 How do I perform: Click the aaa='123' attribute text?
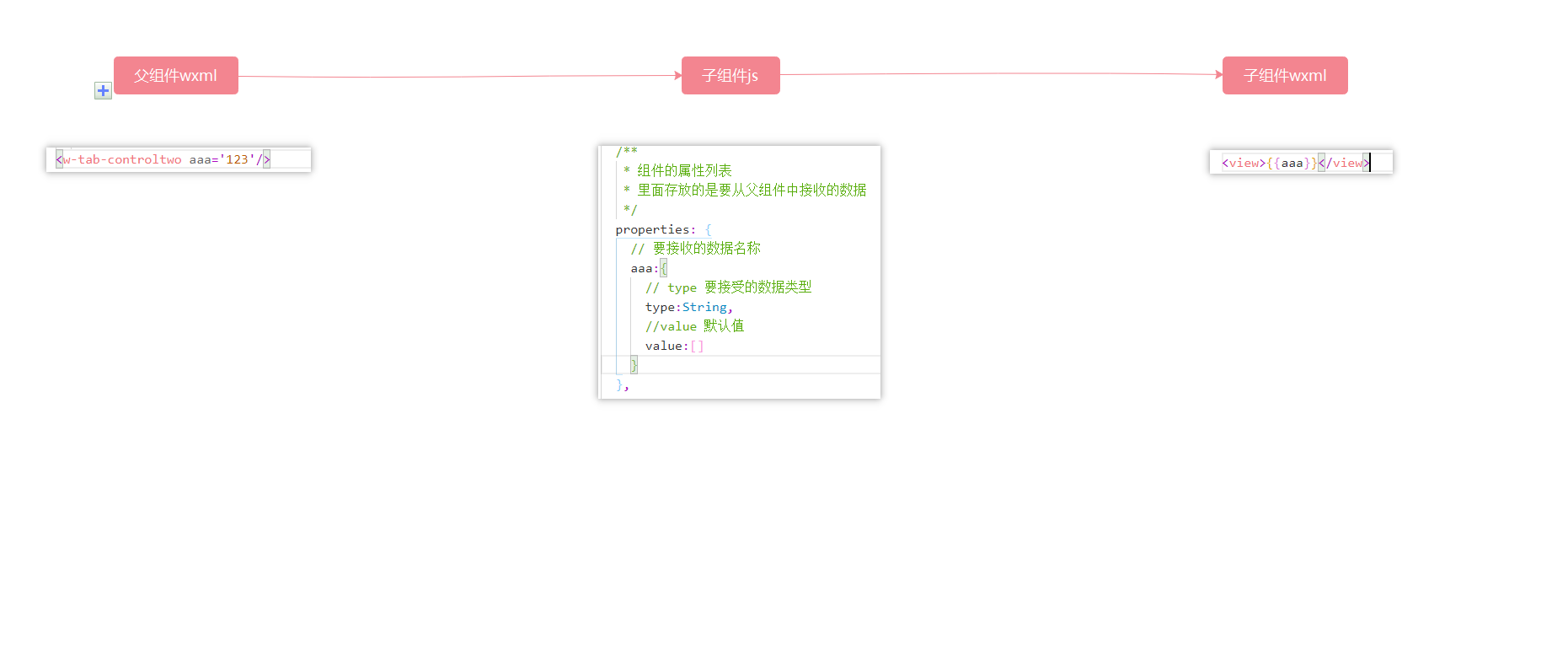point(222,159)
